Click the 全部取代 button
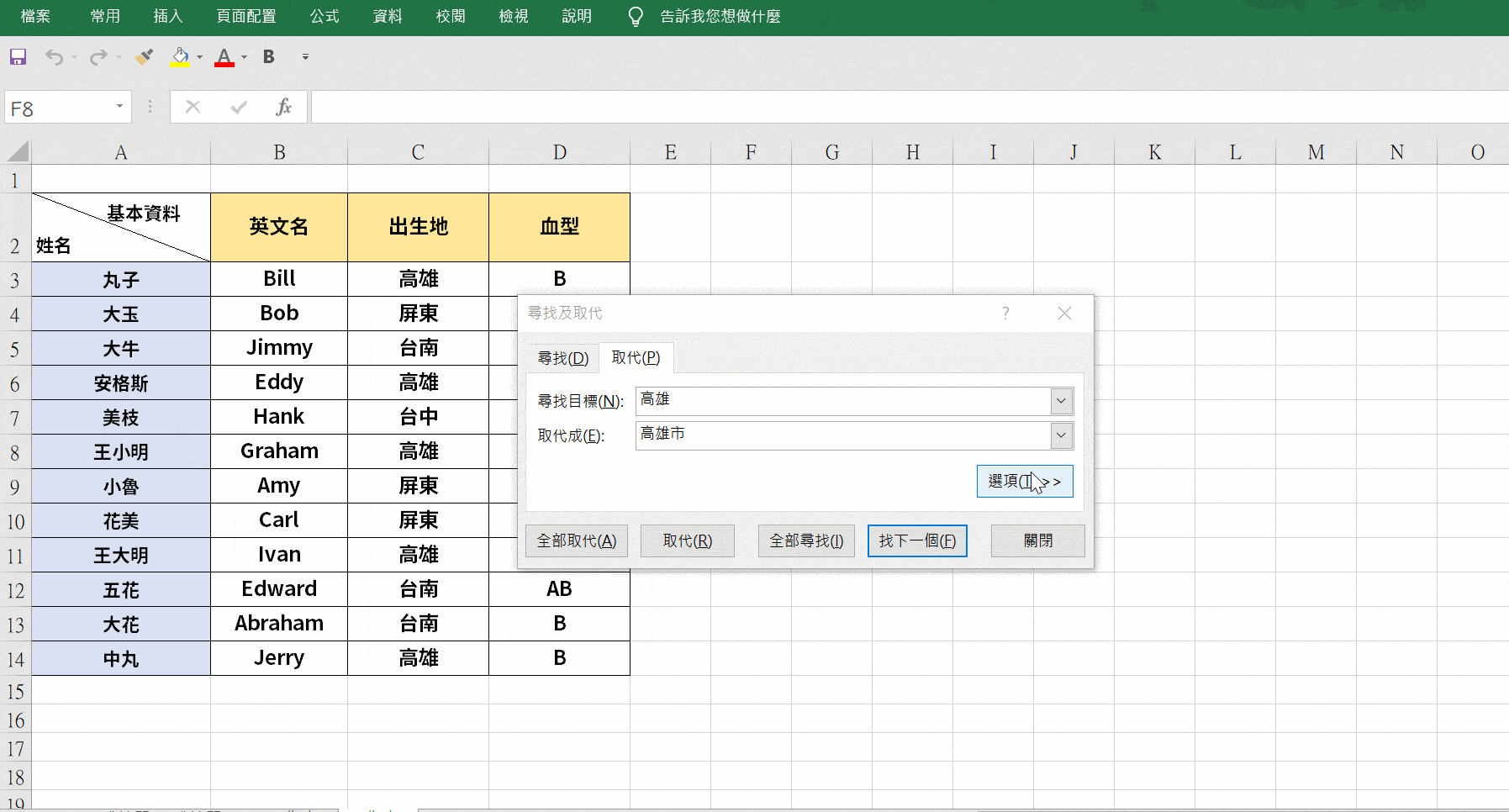 pos(577,540)
